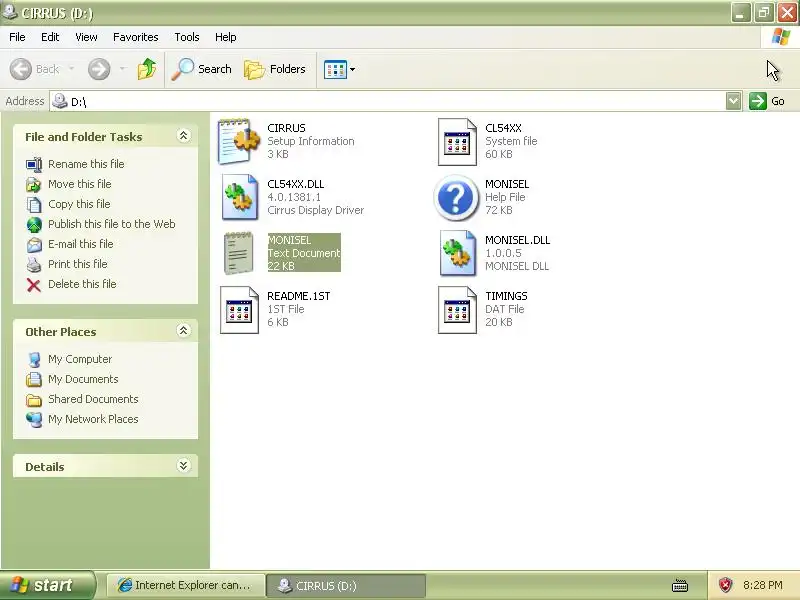
Task: Select the CL54XX.DLL driver file icon
Action: 239,197
